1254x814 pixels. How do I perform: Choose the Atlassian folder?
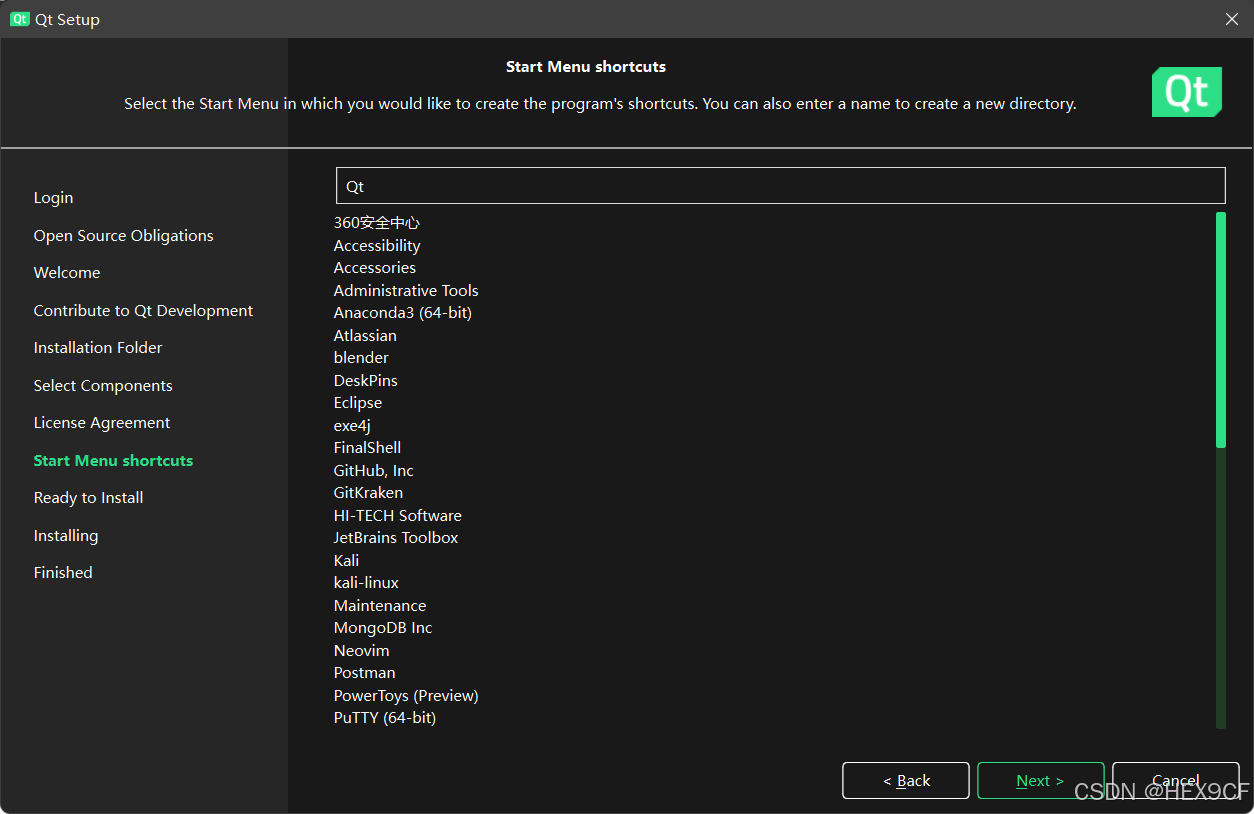click(365, 335)
